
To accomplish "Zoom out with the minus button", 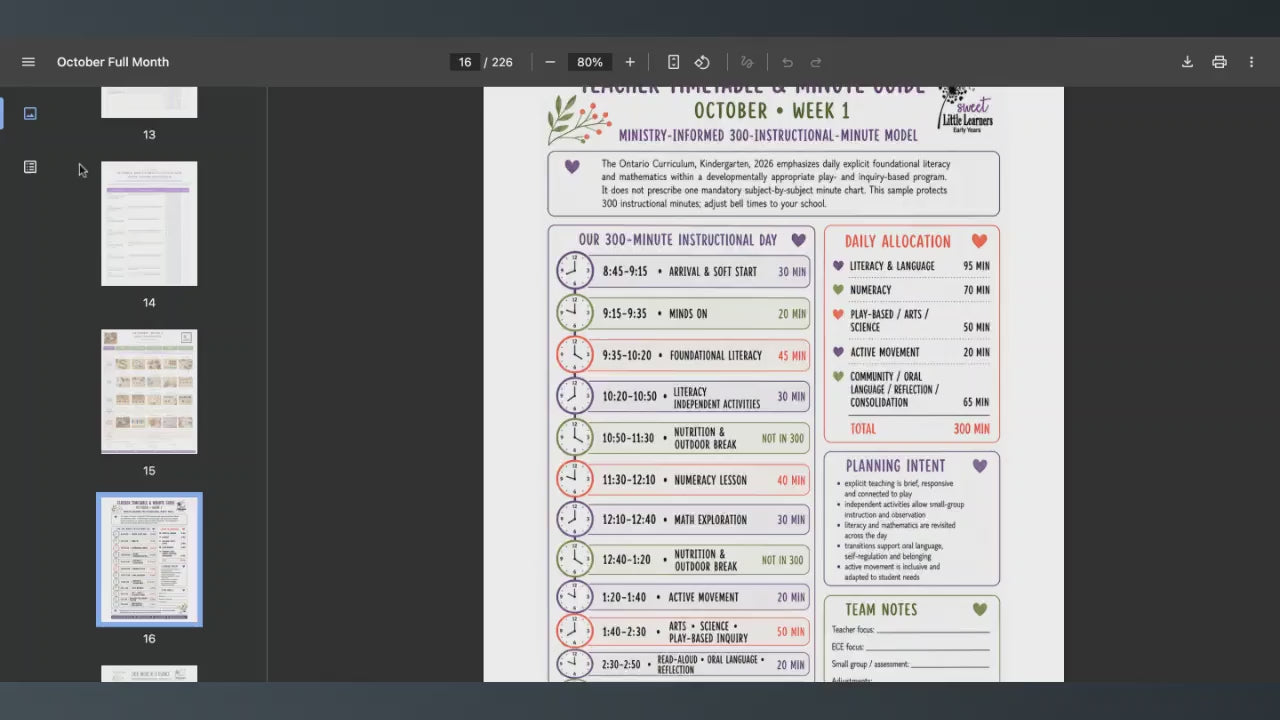I will tap(550, 62).
